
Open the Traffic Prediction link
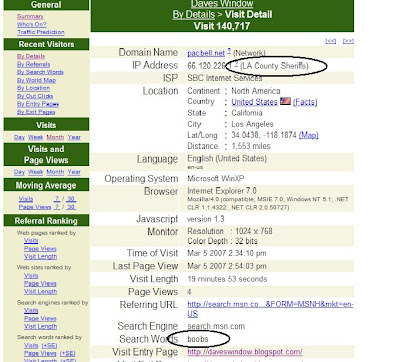coord(41,32)
